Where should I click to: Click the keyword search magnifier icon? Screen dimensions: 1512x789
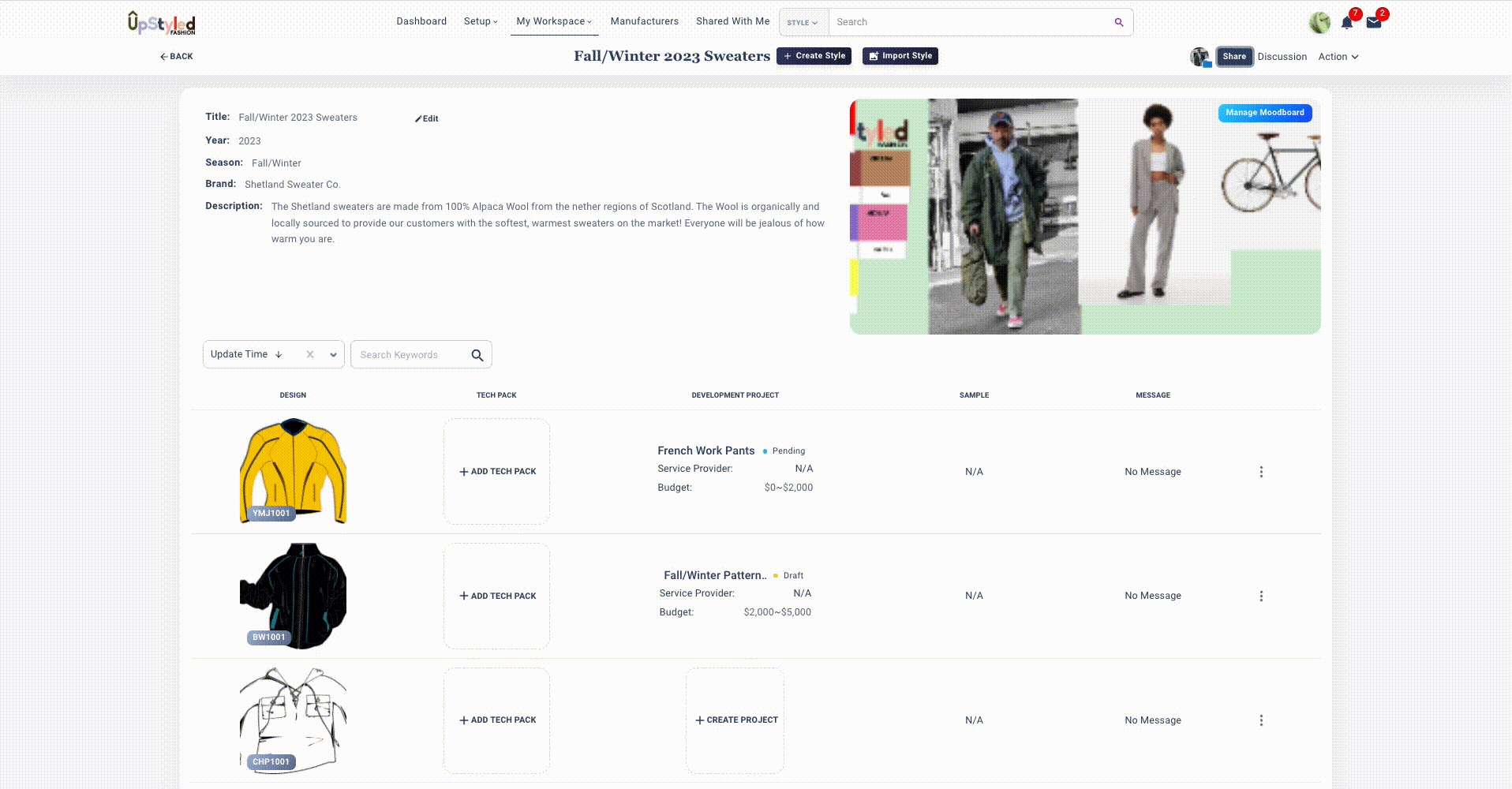pos(477,355)
